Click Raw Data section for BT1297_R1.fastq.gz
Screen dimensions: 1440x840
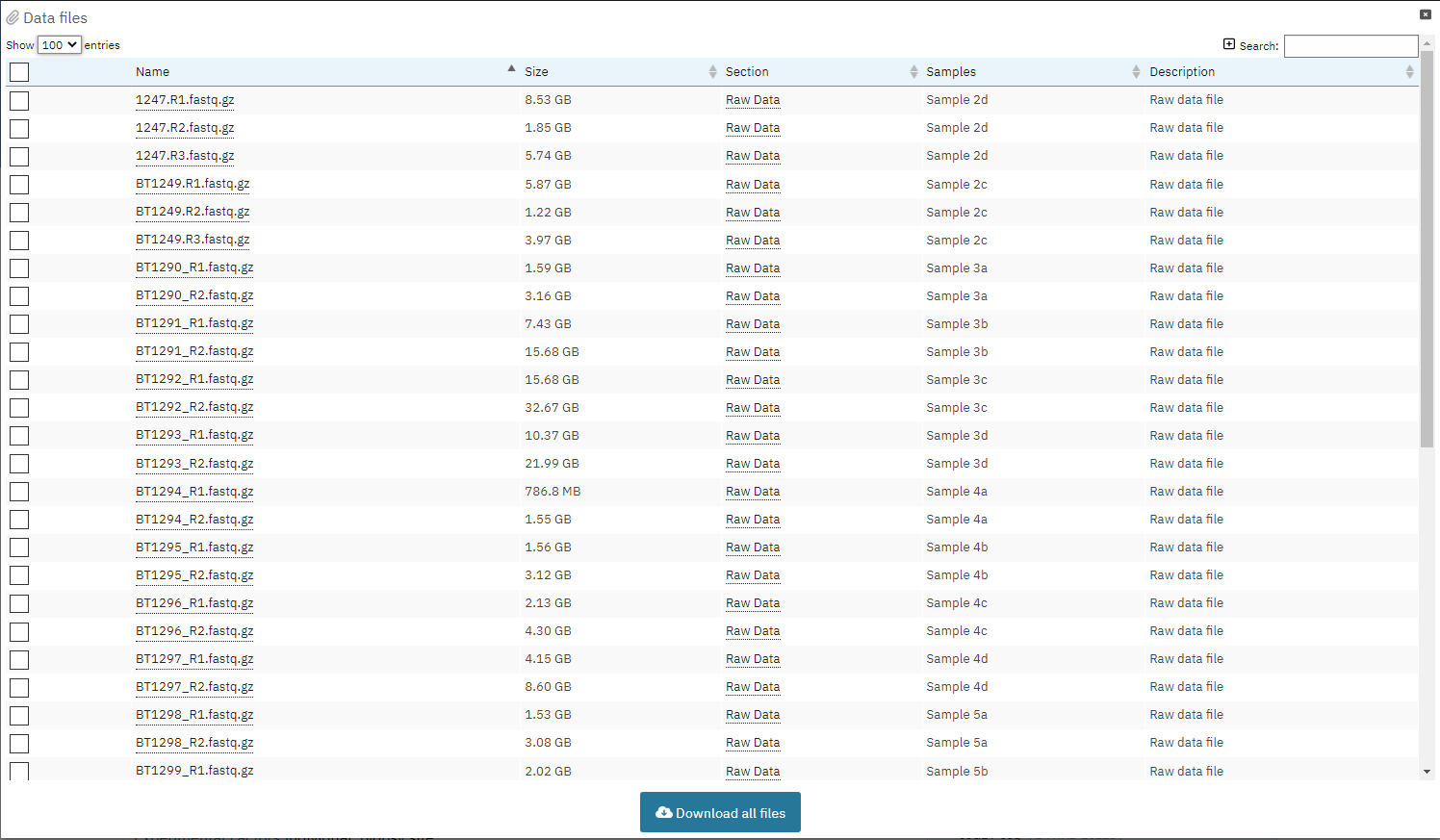[753, 659]
